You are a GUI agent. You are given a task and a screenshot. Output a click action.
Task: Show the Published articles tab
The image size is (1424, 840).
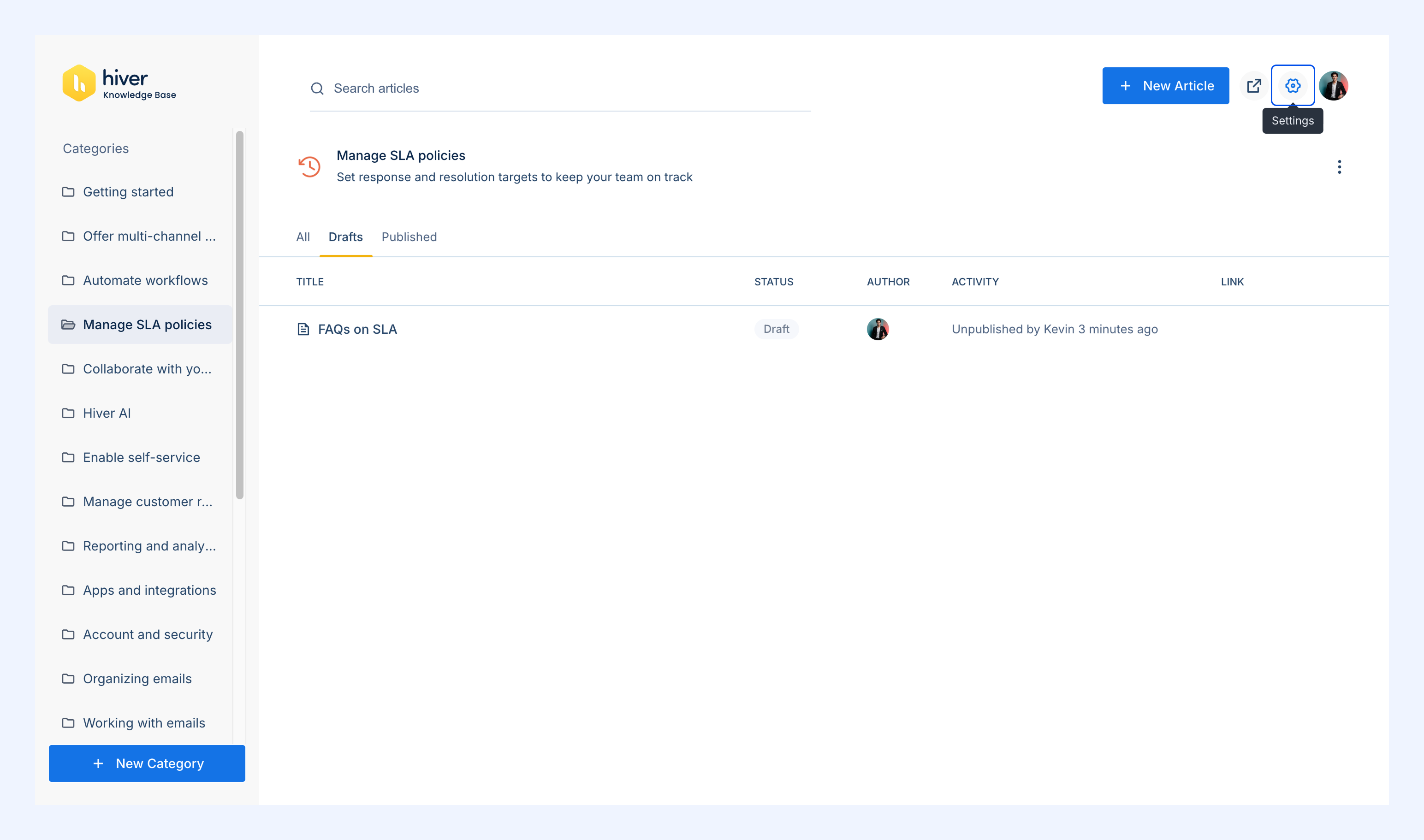coord(409,237)
